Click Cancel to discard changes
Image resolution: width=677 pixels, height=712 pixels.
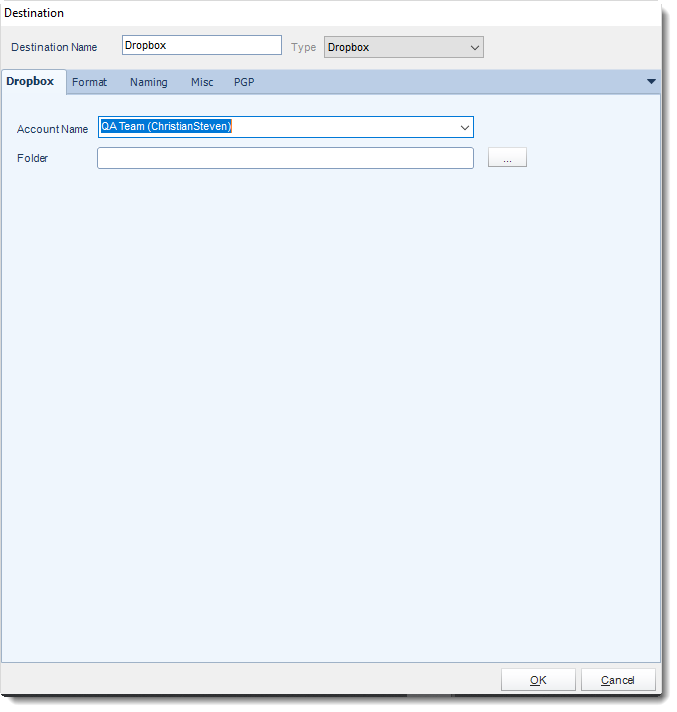point(618,680)
